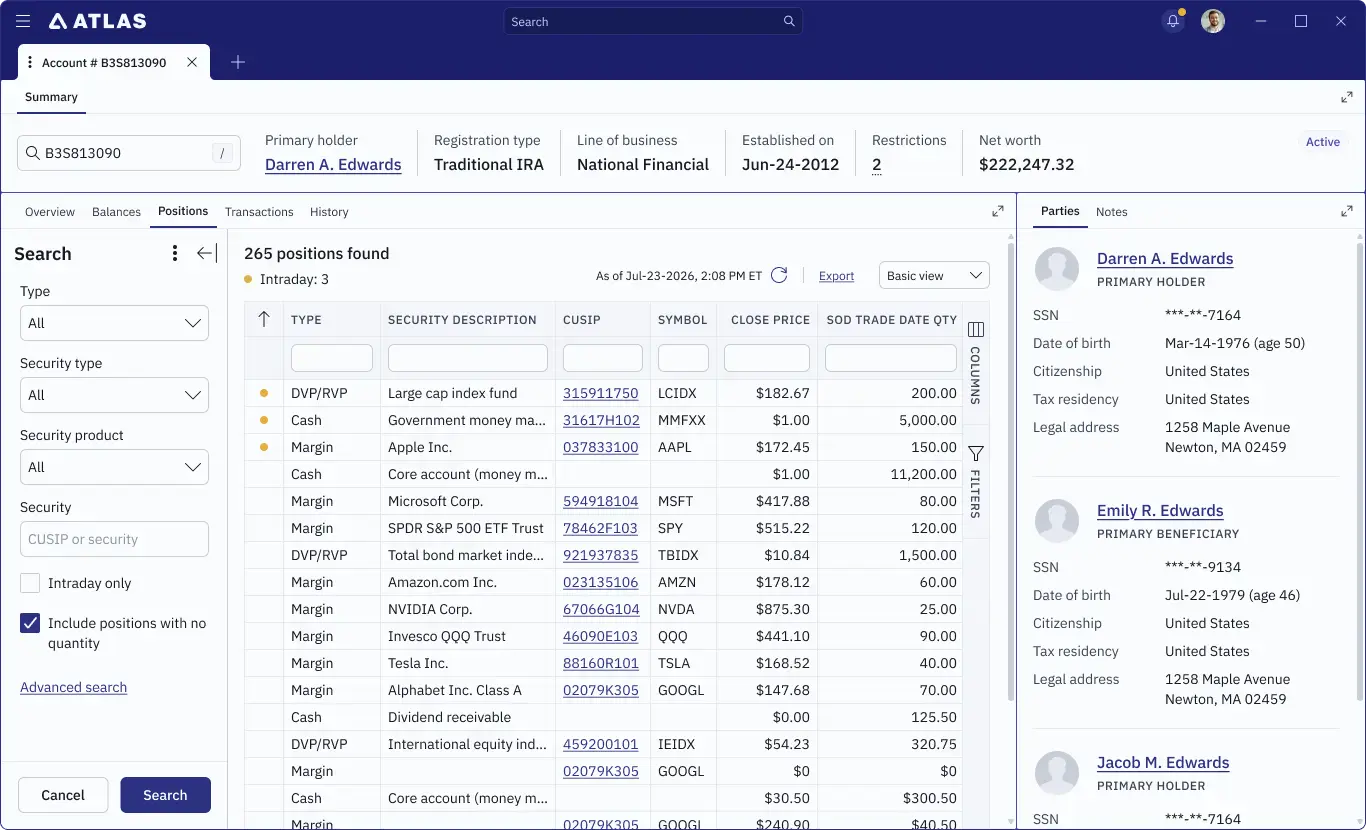
Task: Expand the Parties panel
Action: (x=1347, y=211)
